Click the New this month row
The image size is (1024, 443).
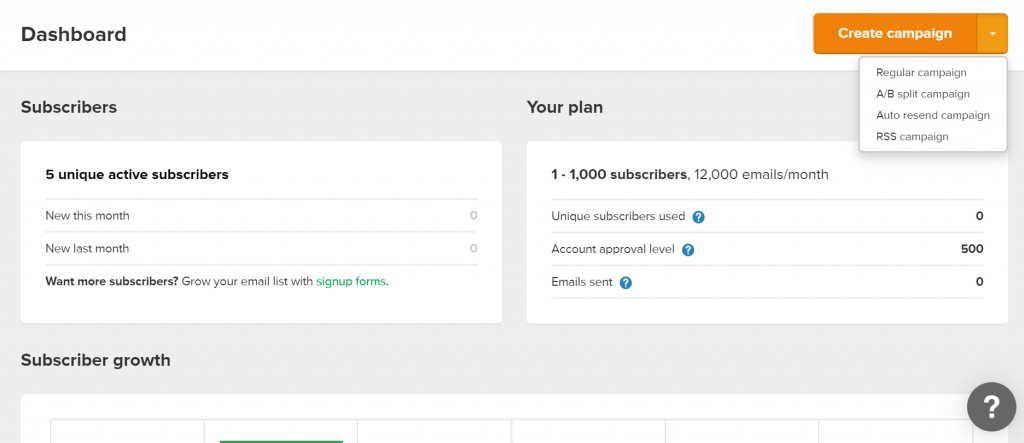261,216
